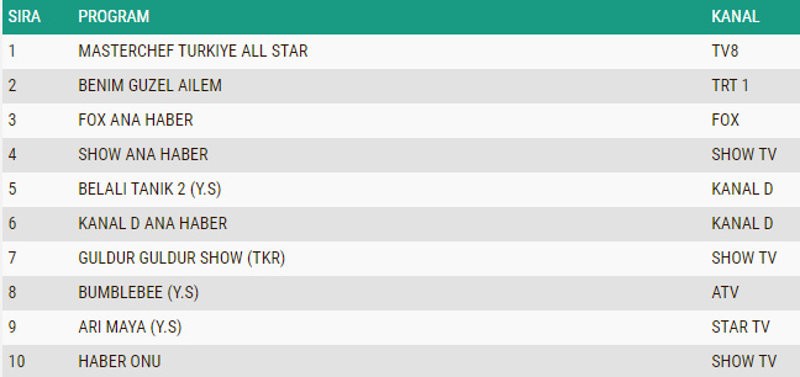This screenshot has height=377, width=800.
Task: Click GULDUR GULDUR SHOW (TKR)
Action: [182, 258]
